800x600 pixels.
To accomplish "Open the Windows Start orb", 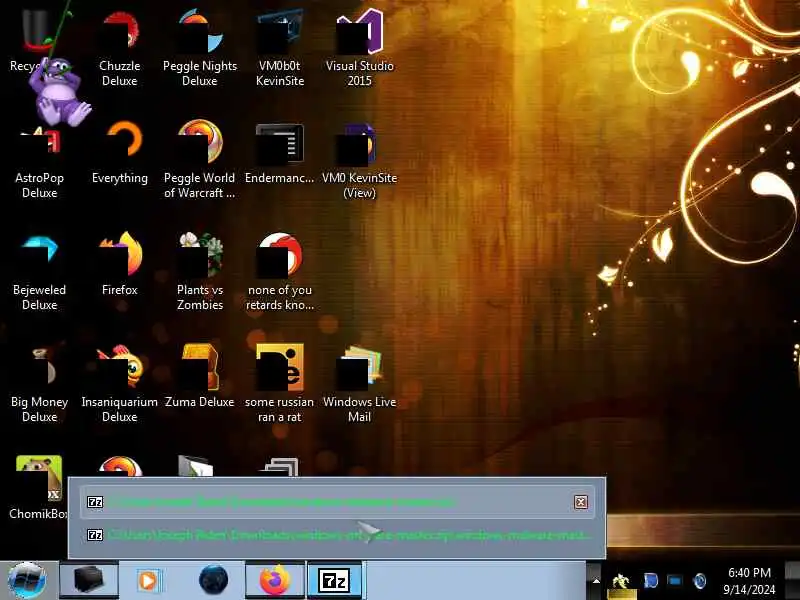I will point(28,580).
